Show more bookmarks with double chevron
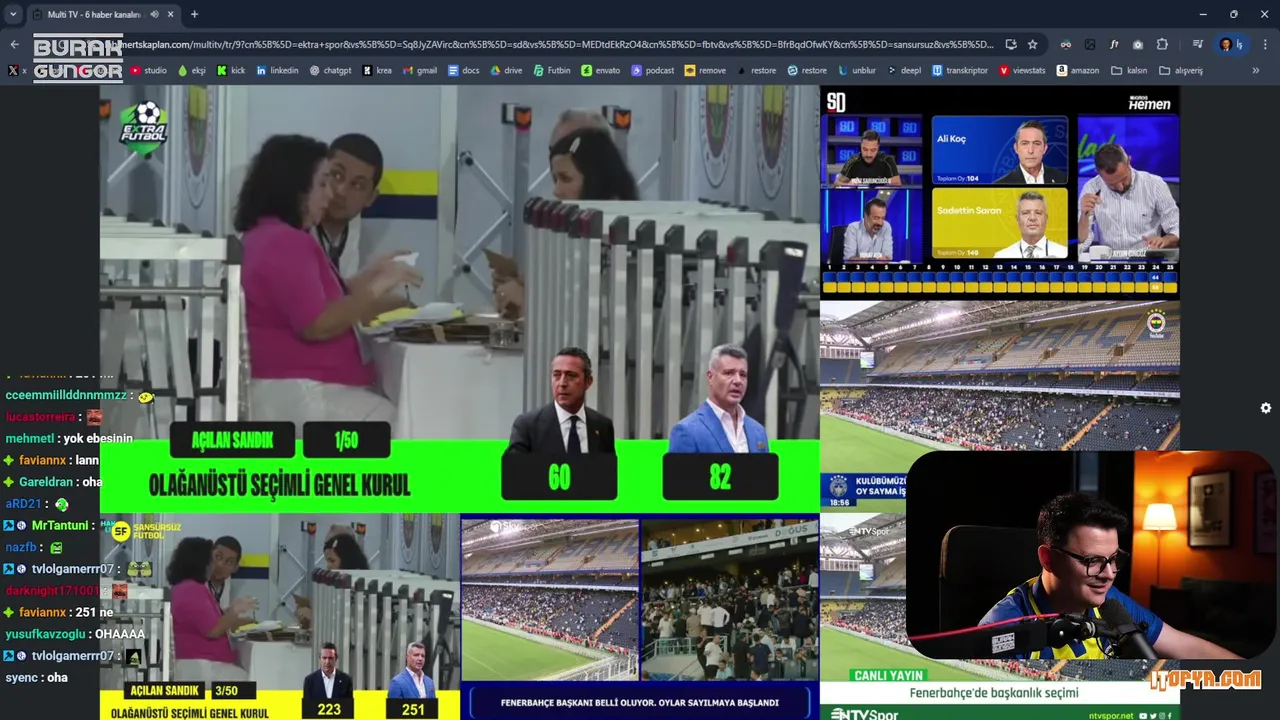This screenshot has width=1280, height=720. (x=1256, y=71)
